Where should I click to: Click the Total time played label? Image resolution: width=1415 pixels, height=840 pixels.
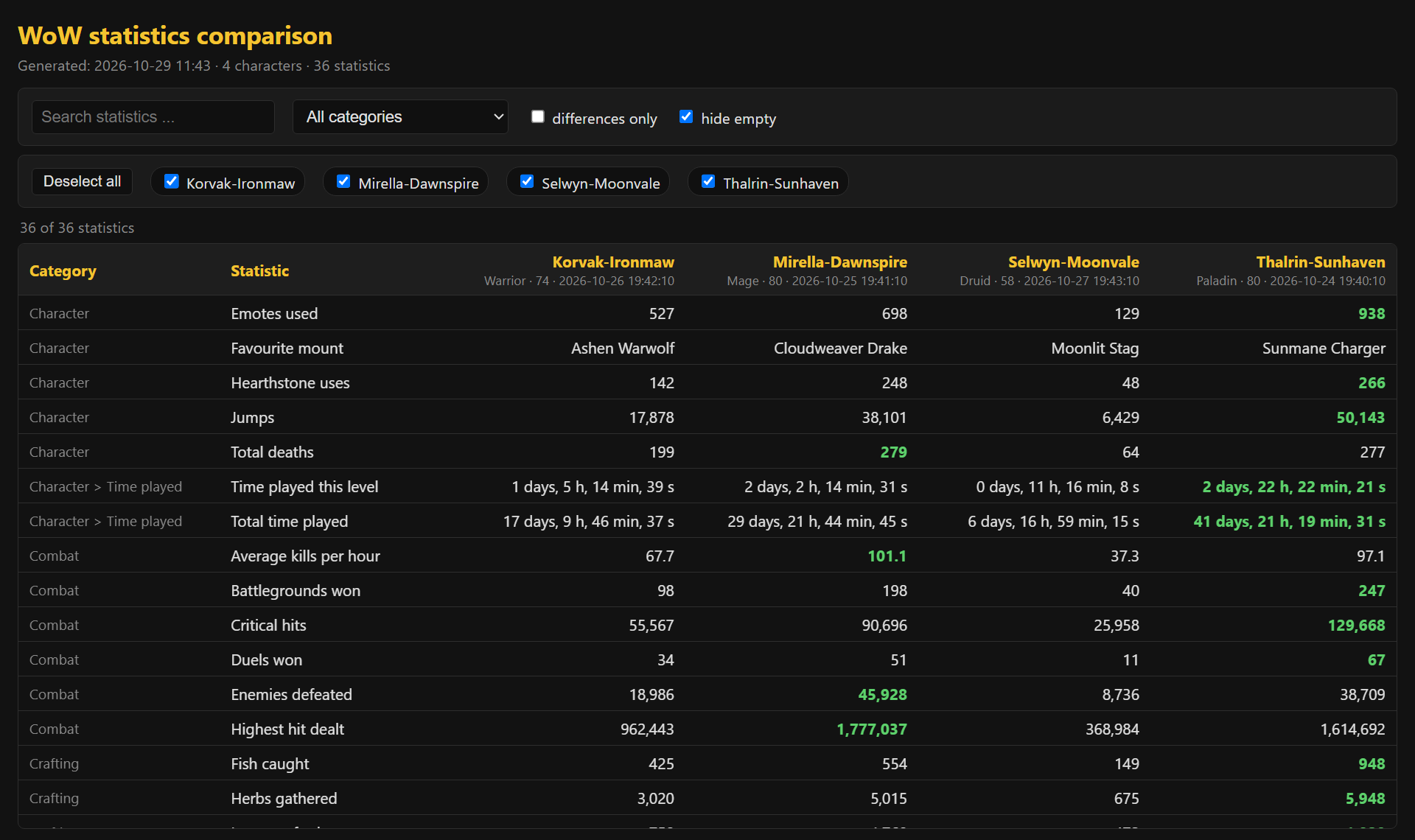[289, 522]
